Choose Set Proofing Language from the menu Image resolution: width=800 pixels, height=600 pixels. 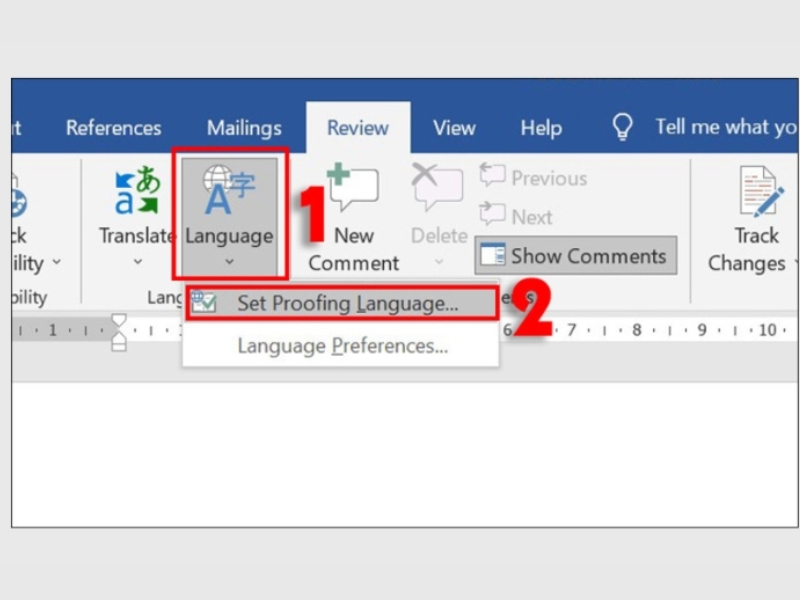click(346, 304)
